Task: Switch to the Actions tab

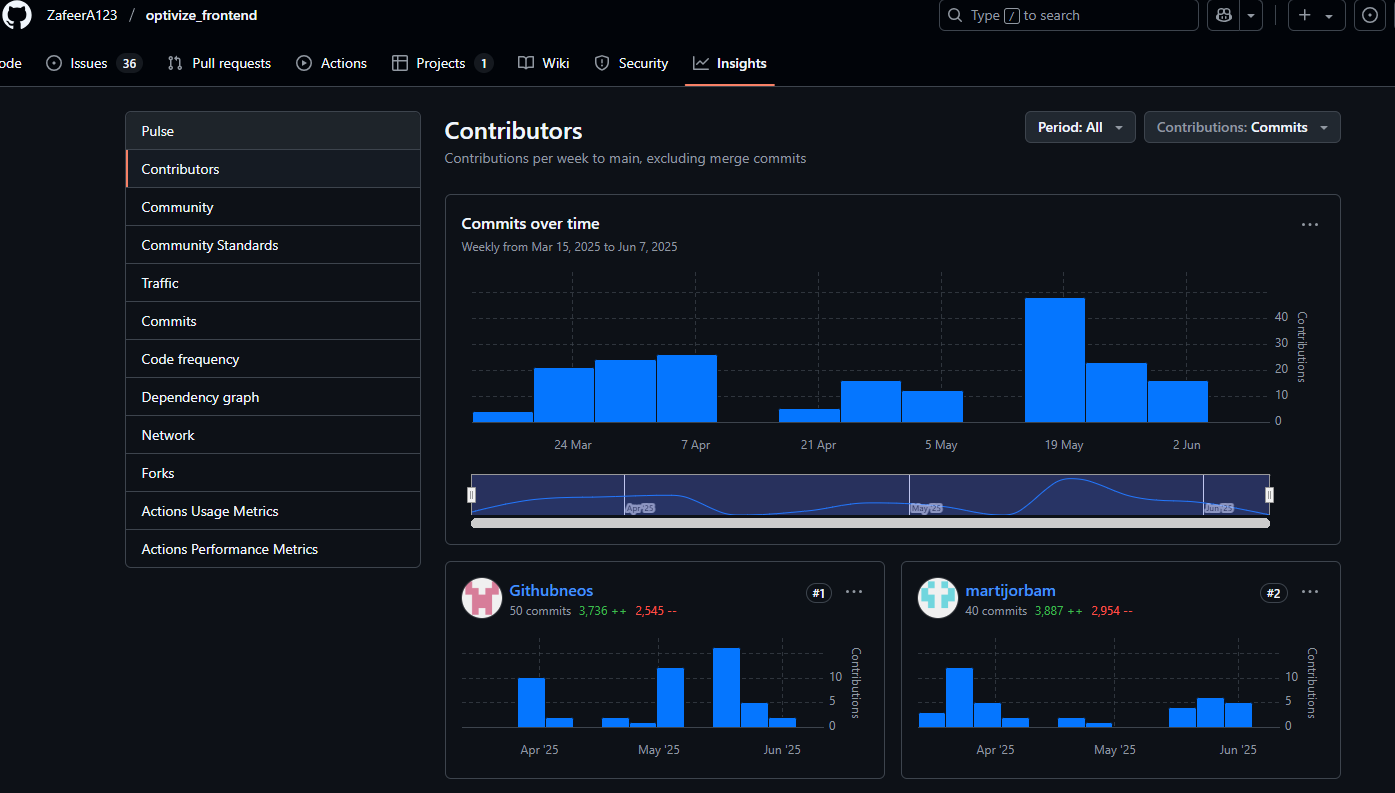Action: click(332, 63)
